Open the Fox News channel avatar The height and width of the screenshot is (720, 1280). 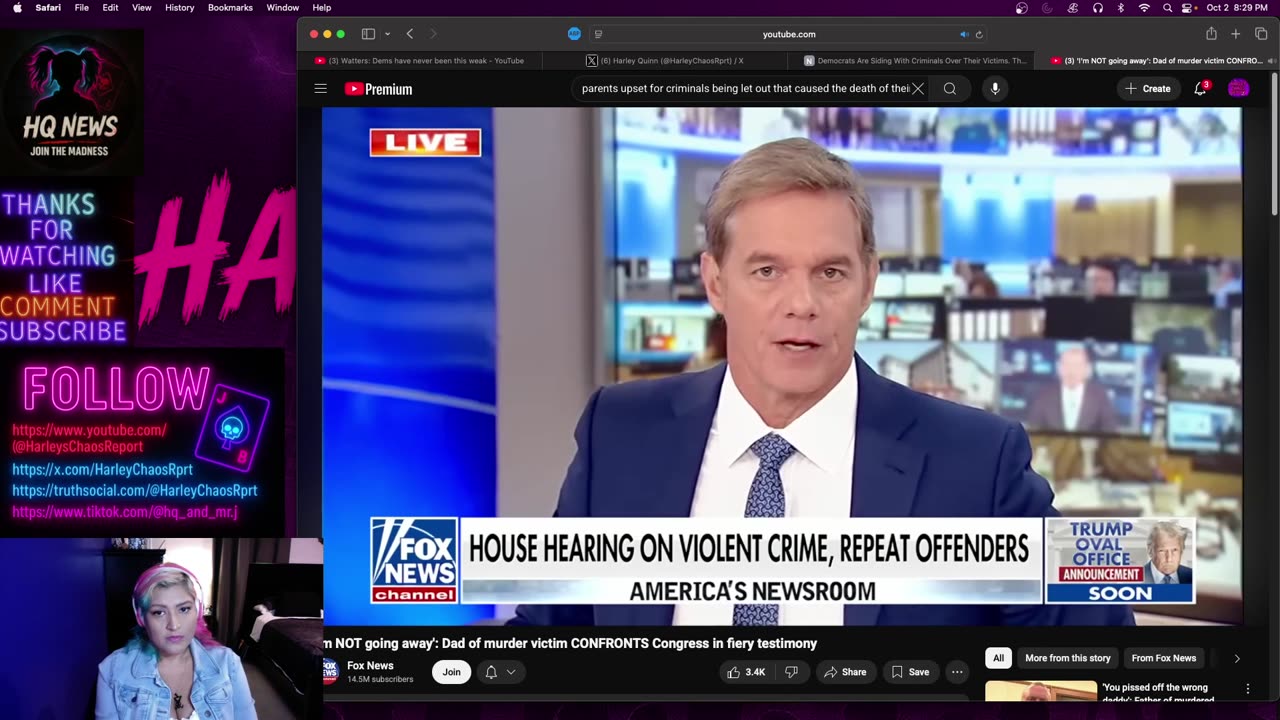click(x=330, y=671)
